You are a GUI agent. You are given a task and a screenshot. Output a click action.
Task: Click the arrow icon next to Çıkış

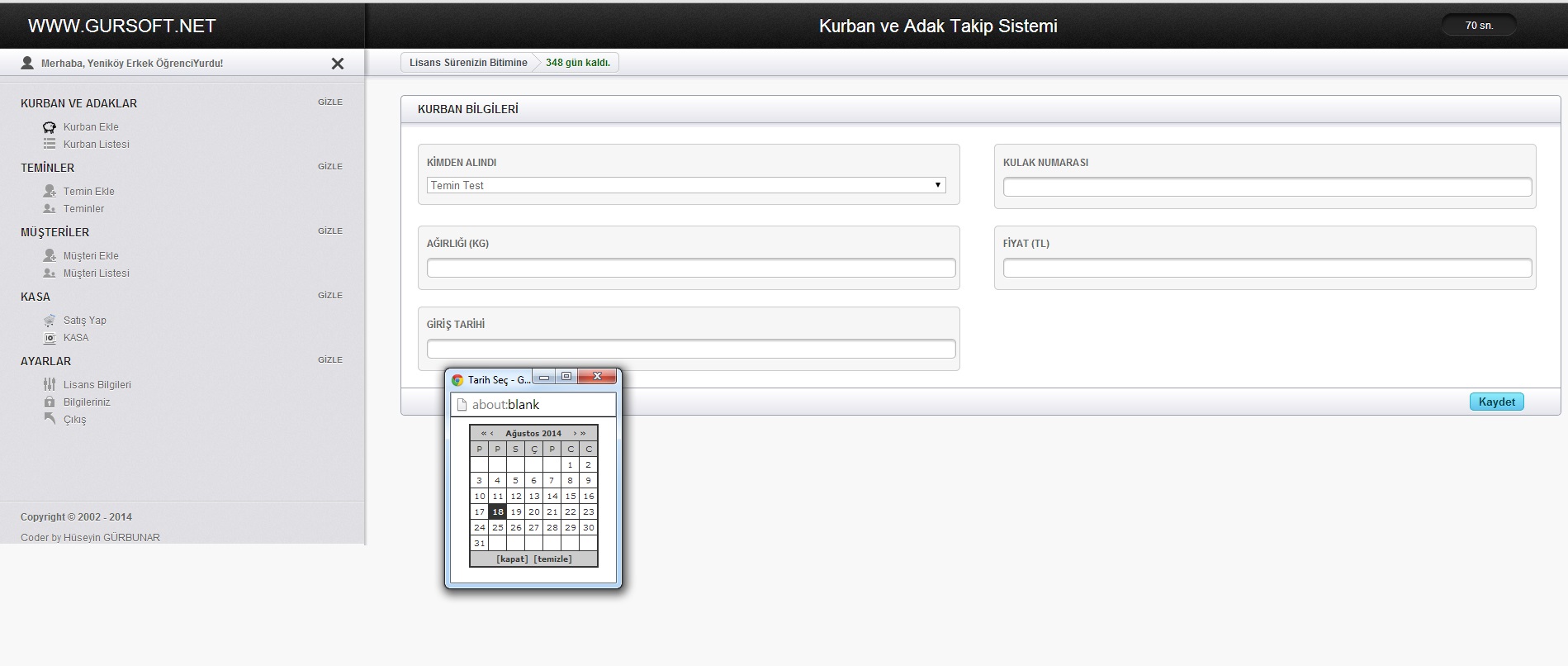[x=50, y=419]
